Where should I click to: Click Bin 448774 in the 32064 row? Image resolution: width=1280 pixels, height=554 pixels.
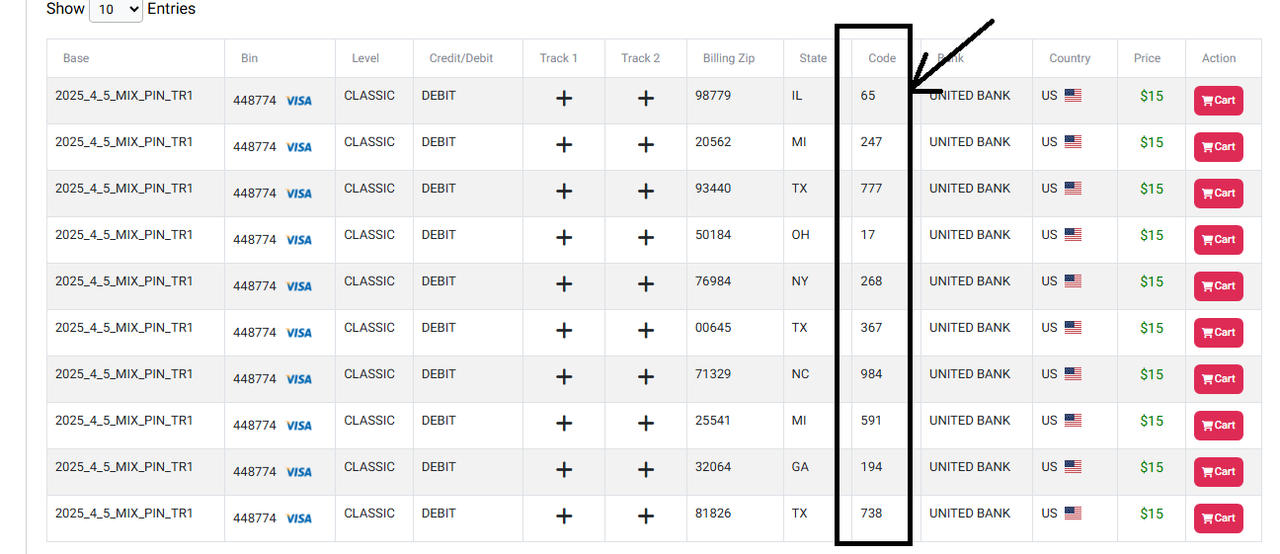click(x=255, y=472)
